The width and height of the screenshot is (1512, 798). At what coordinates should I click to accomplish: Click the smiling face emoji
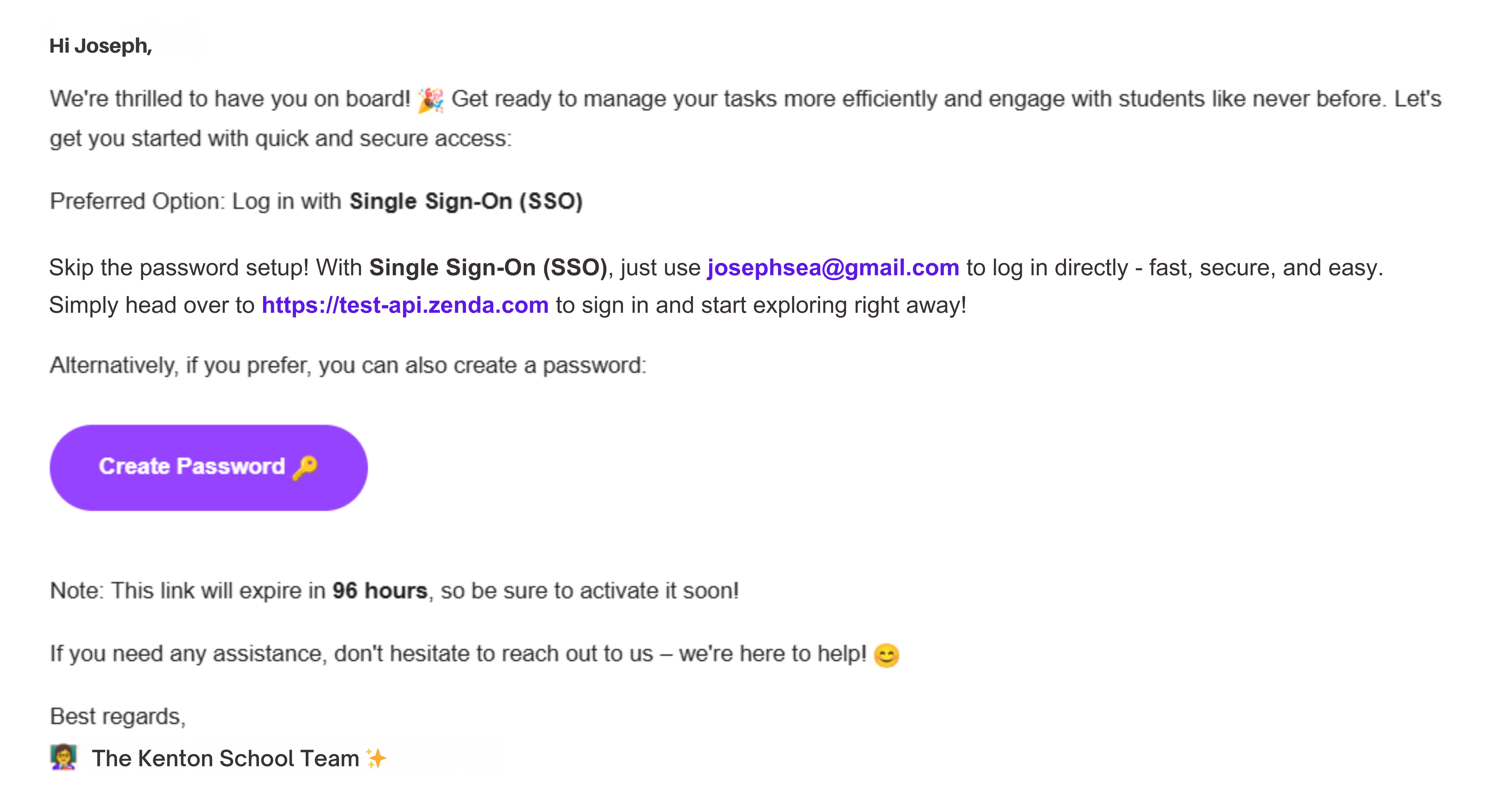[x=886, y=655]
